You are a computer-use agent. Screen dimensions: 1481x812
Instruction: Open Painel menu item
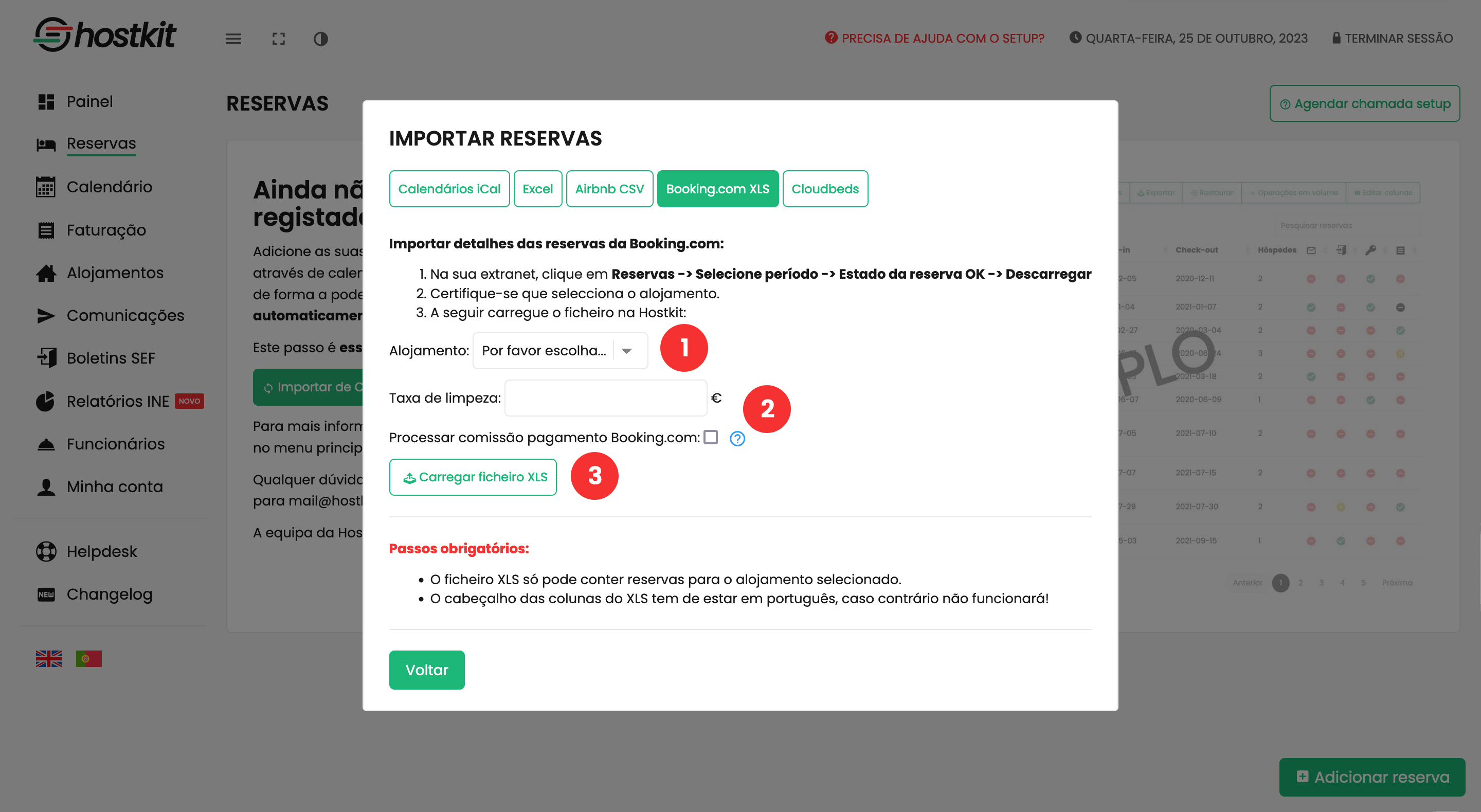coord(89,101)
